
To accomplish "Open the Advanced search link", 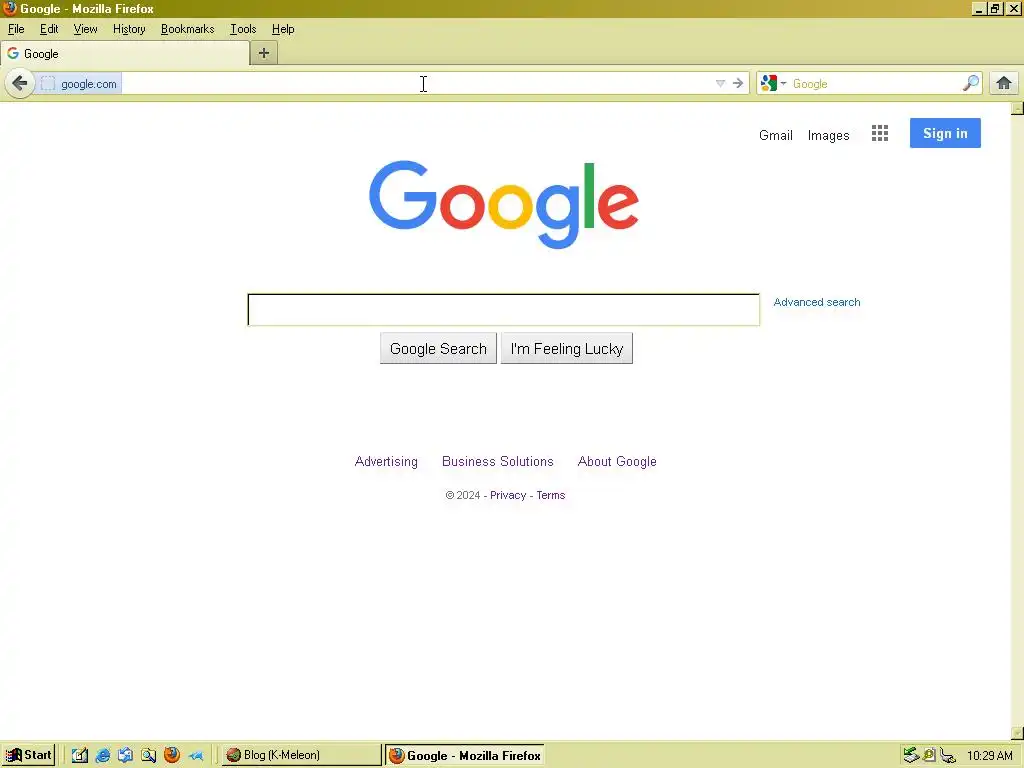I will click(816, 302).
